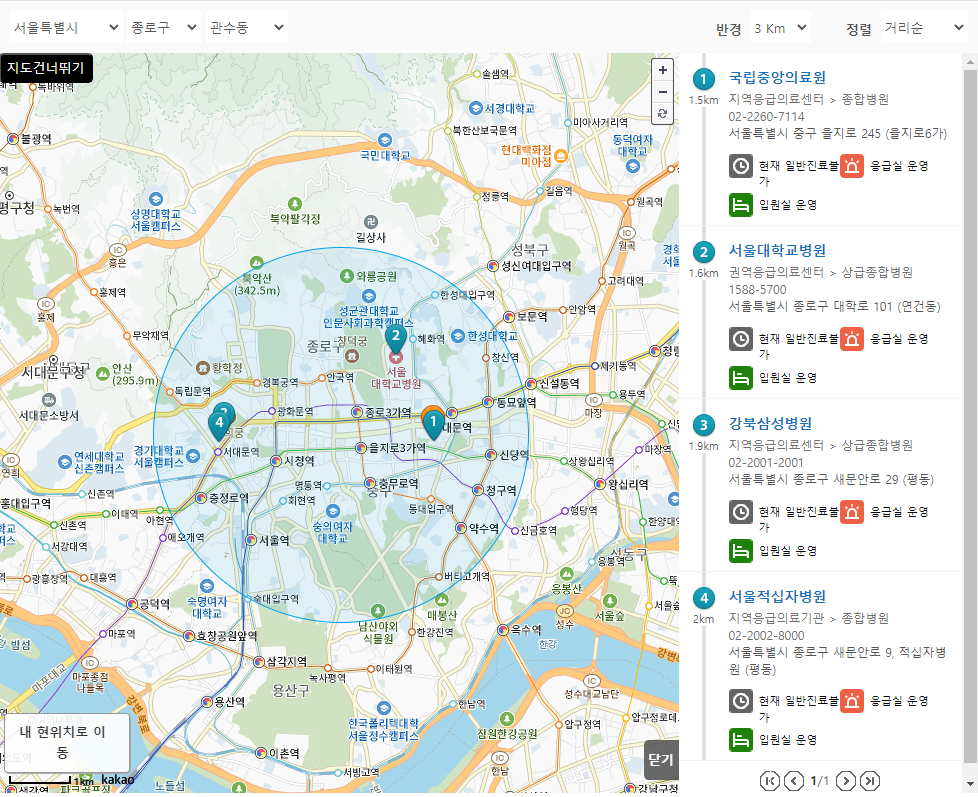
Task: Click the clock icon under 강북삼성병원
Action: coord(740,511)
